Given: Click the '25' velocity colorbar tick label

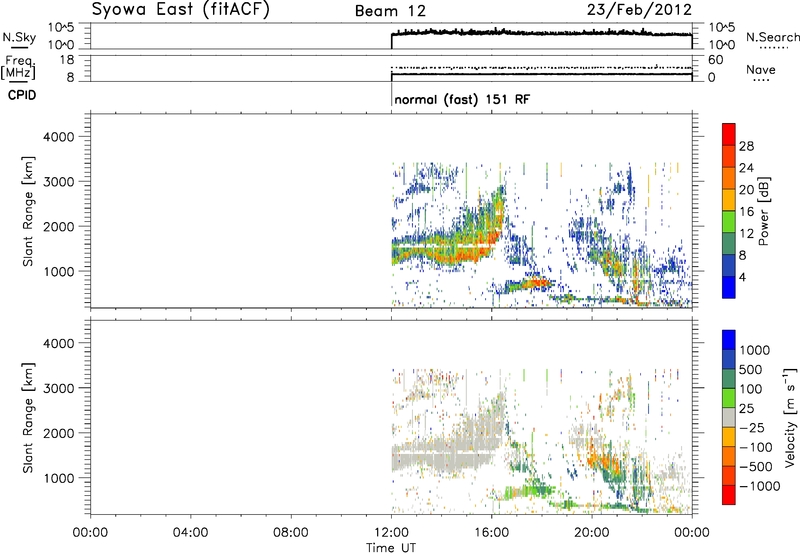Looking at the screenshot, I should pyautogui.click(x=746, y=409).
